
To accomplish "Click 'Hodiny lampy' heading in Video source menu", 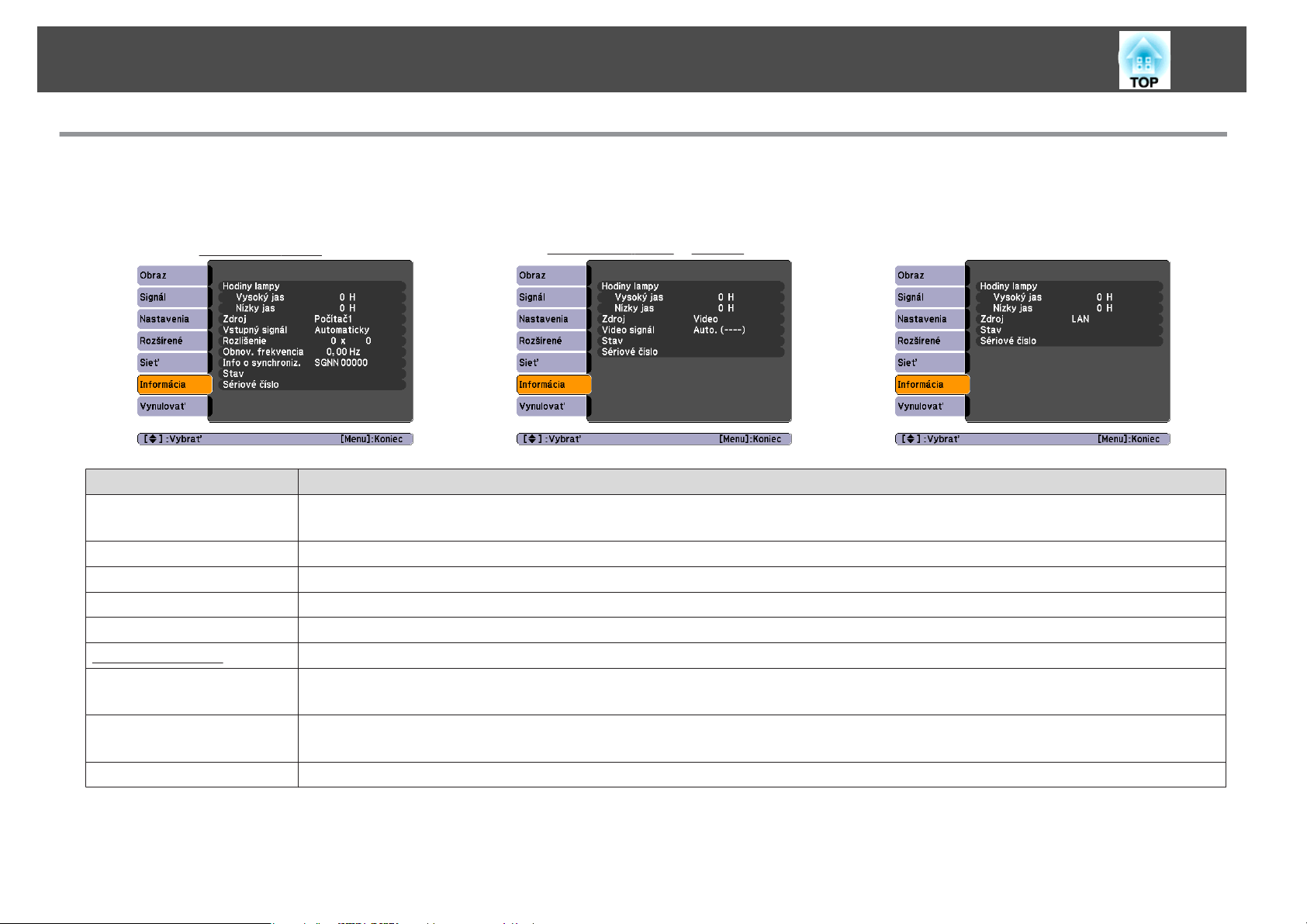I will [630, 286].
